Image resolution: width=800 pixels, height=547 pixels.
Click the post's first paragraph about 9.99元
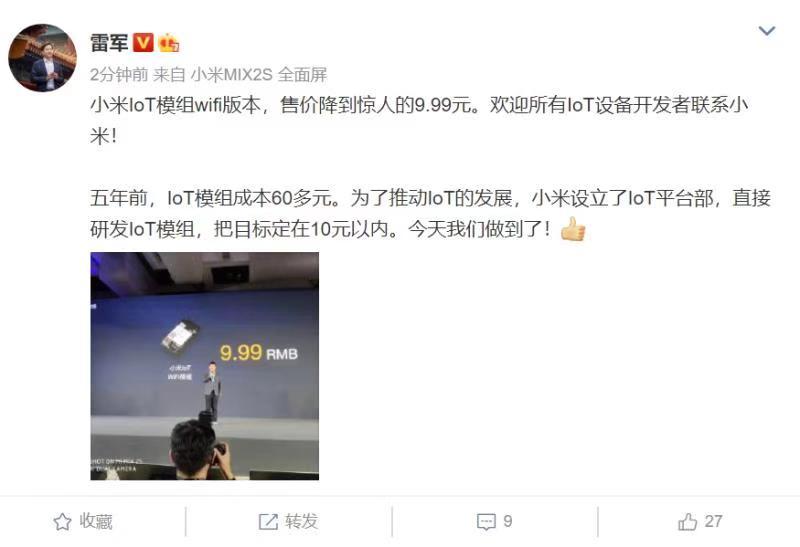click(x=419, y=120)
